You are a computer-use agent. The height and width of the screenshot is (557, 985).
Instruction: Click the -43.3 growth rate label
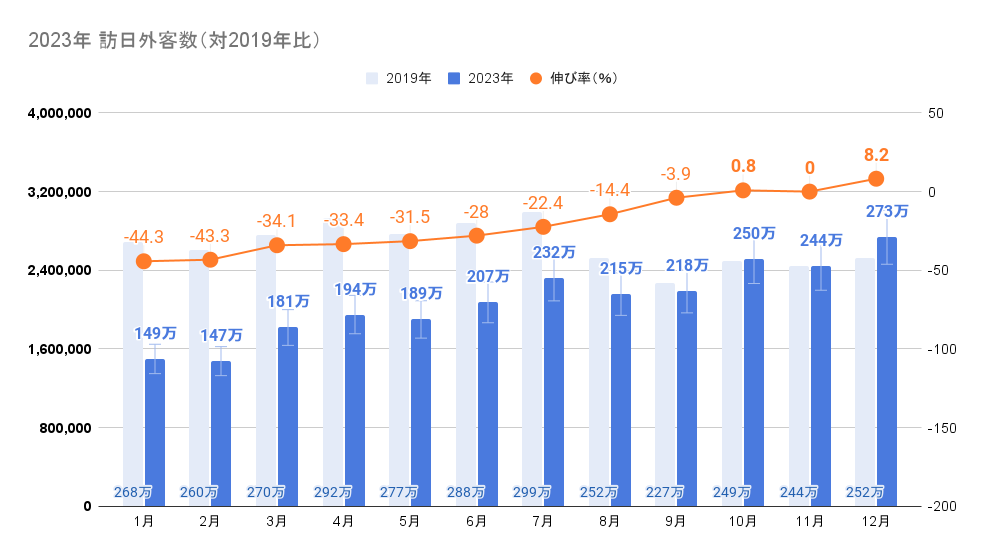coord(210,236)
